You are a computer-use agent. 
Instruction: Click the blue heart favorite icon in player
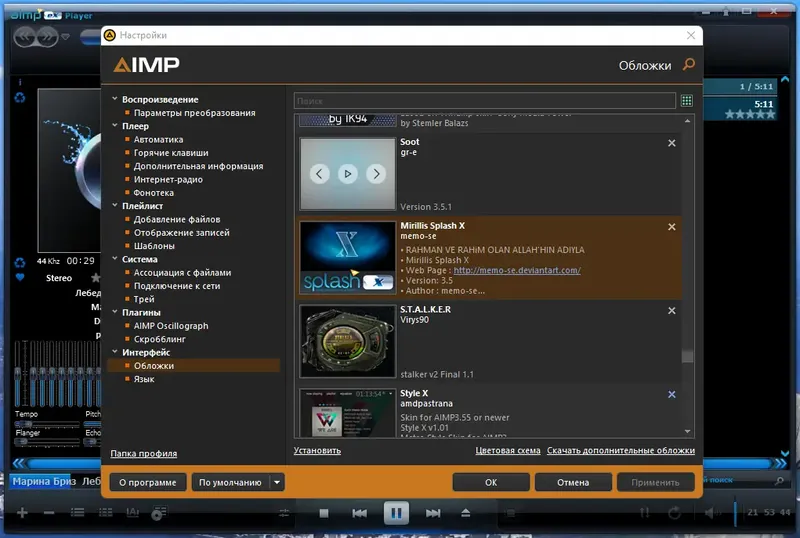click(x=20, y=277)
